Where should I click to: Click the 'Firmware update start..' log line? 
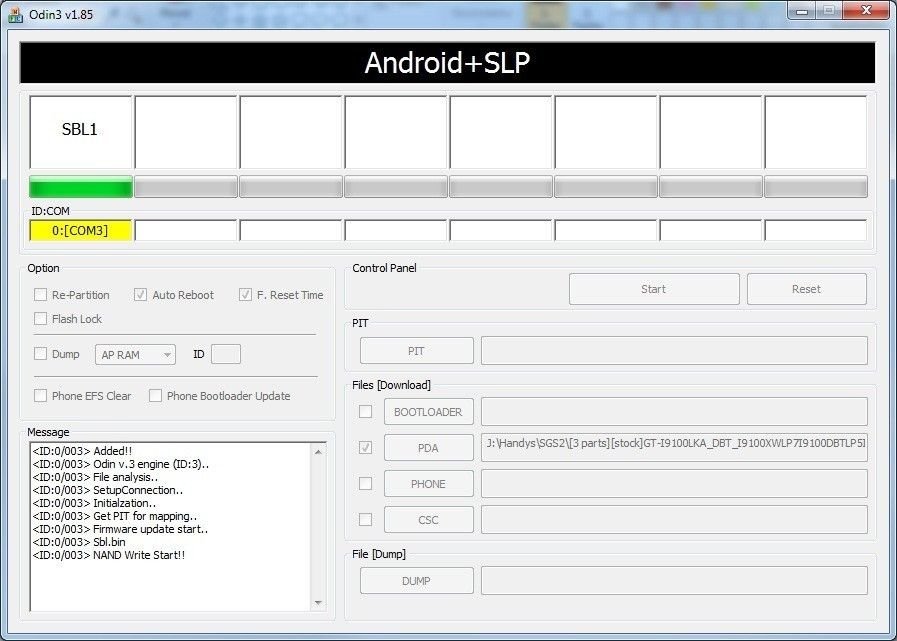click(120, 529)
